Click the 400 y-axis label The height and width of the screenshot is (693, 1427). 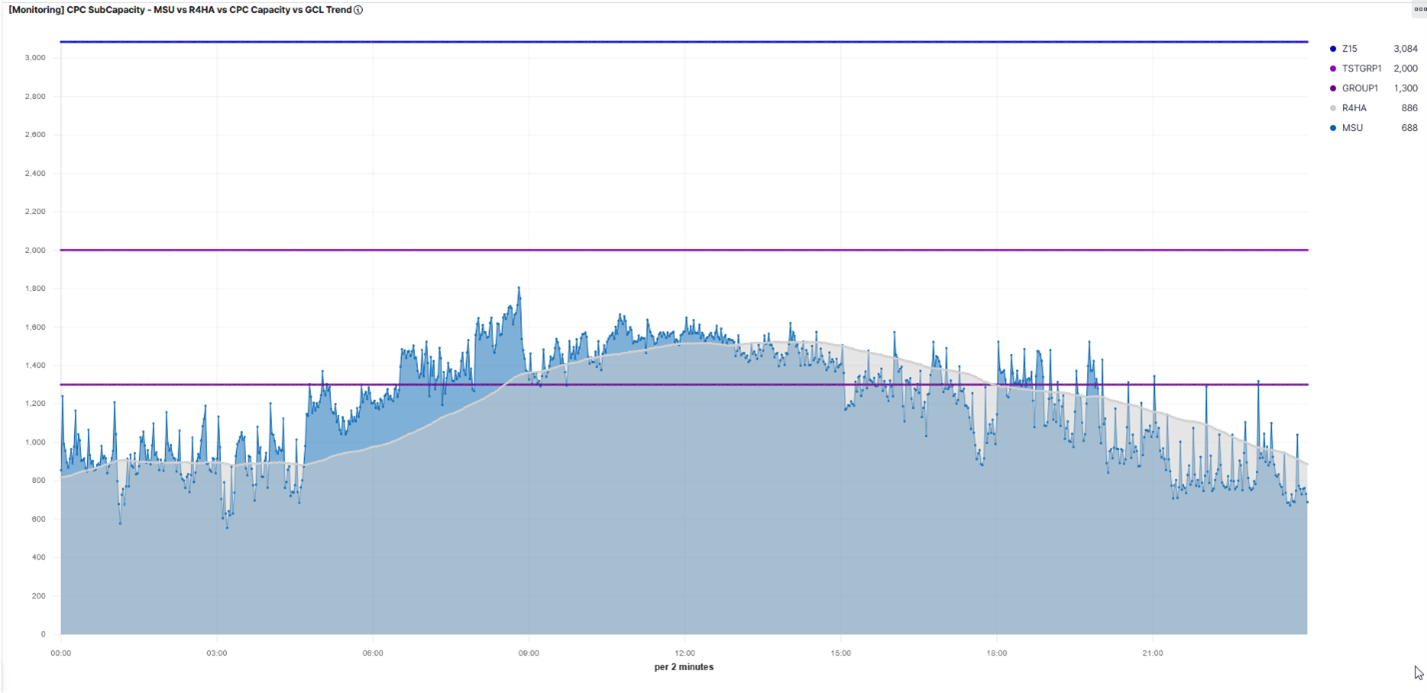click(39, 557)
